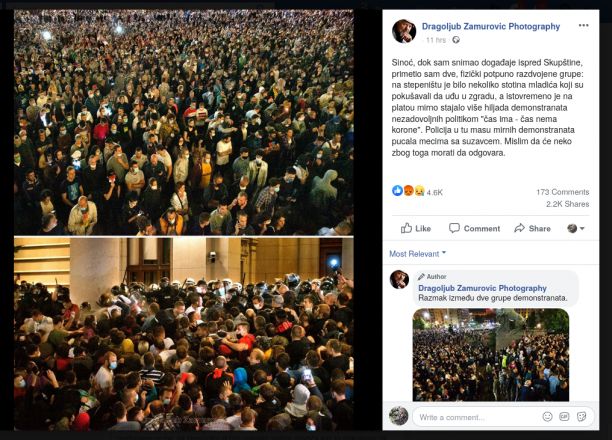Click the Write a comment input field
This screenshot has width=612, height=440.
[478, 417]
